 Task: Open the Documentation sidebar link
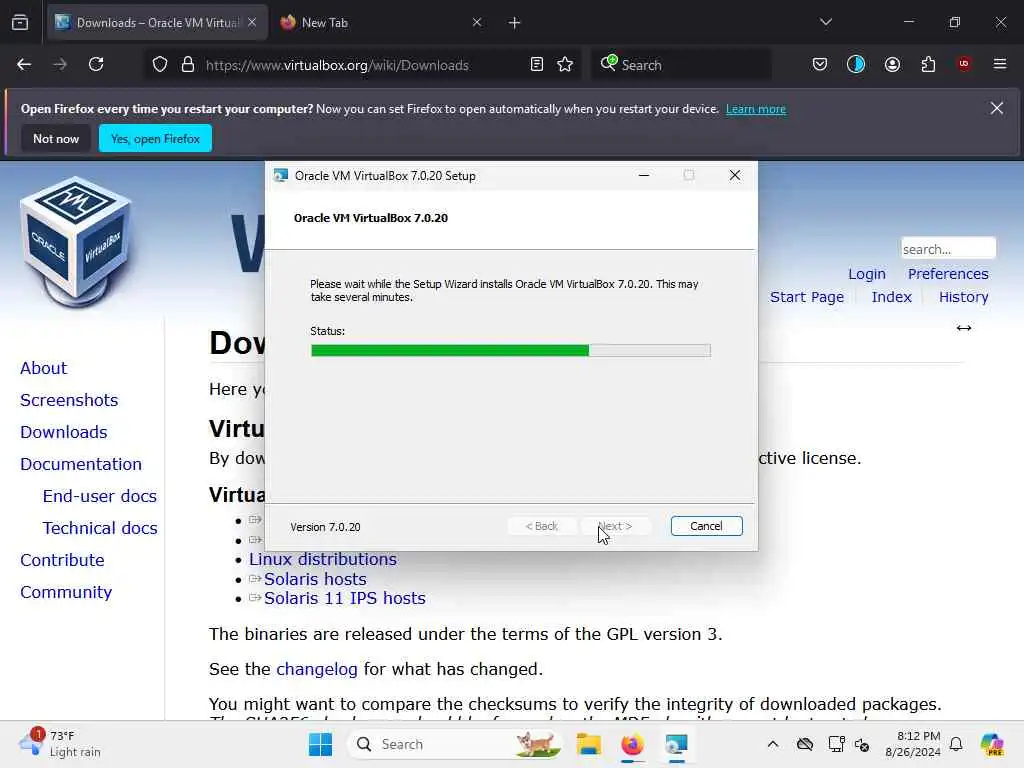(x=81, y=464)
